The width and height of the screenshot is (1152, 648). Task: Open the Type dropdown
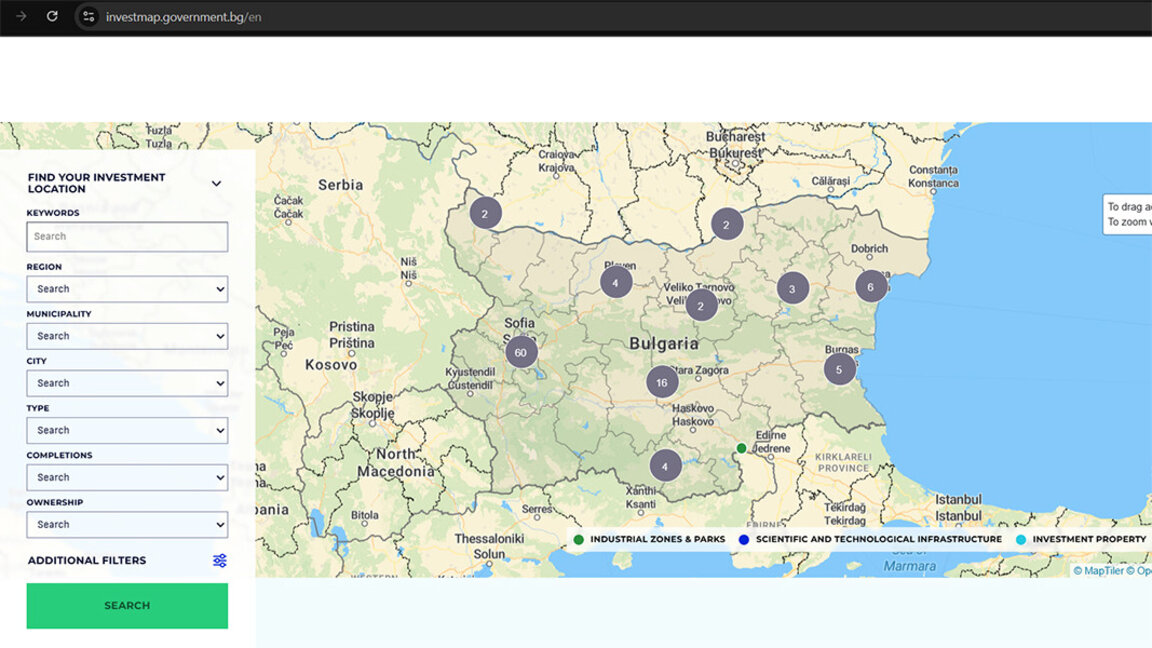click(127, 430)
